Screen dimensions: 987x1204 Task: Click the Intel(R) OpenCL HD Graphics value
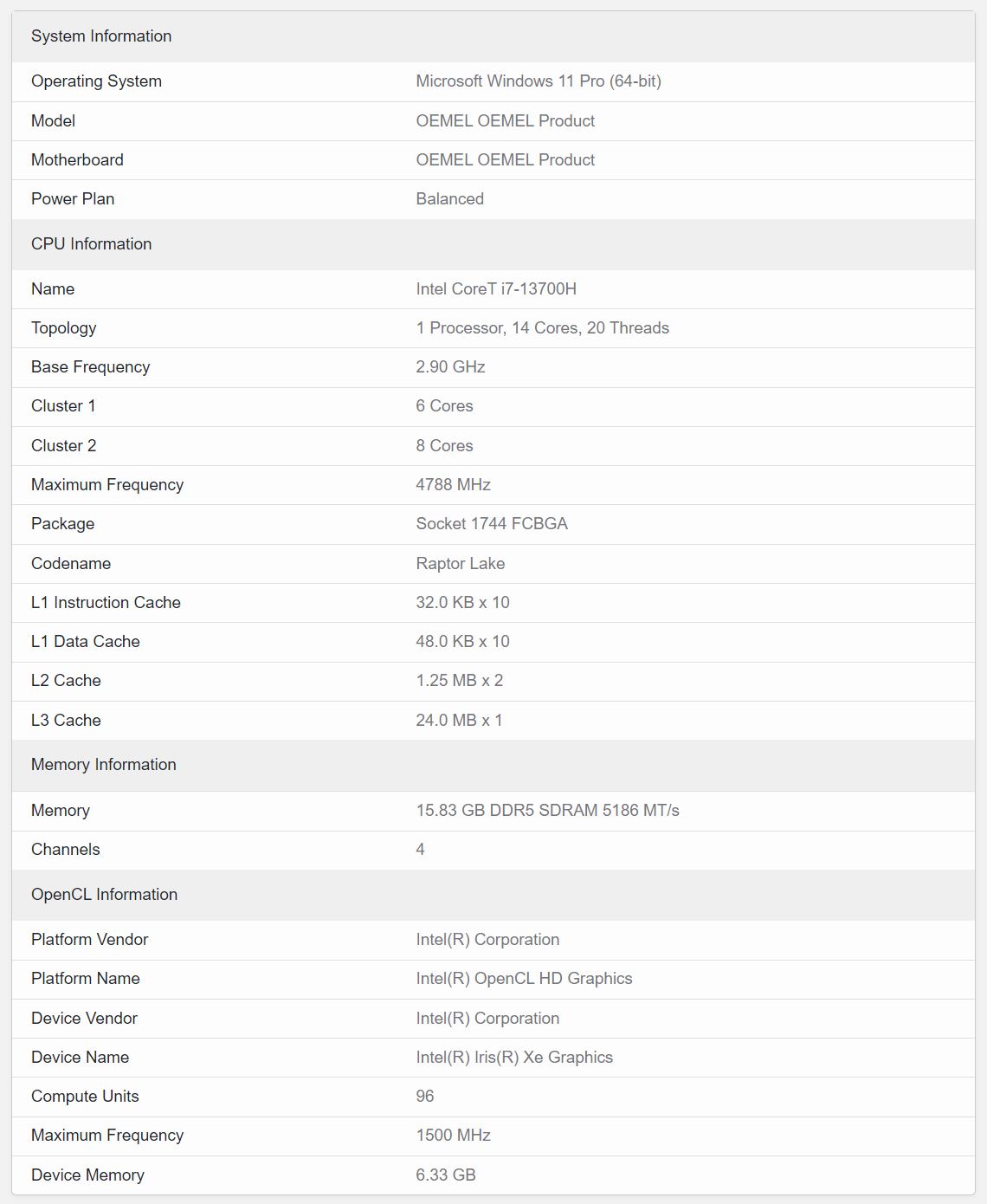click(524, 979)
